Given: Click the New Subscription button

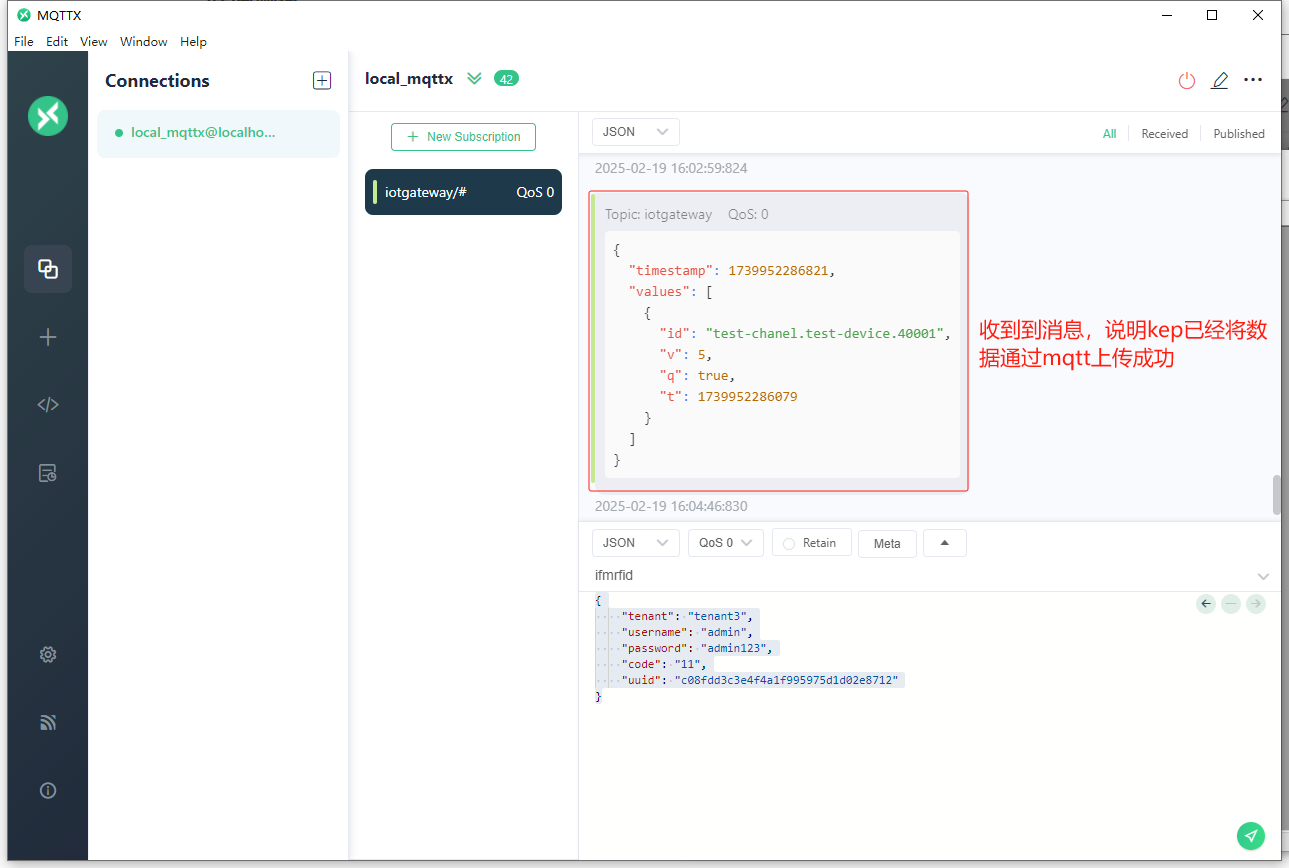Looking at the screenshot, I should point(463,137).
